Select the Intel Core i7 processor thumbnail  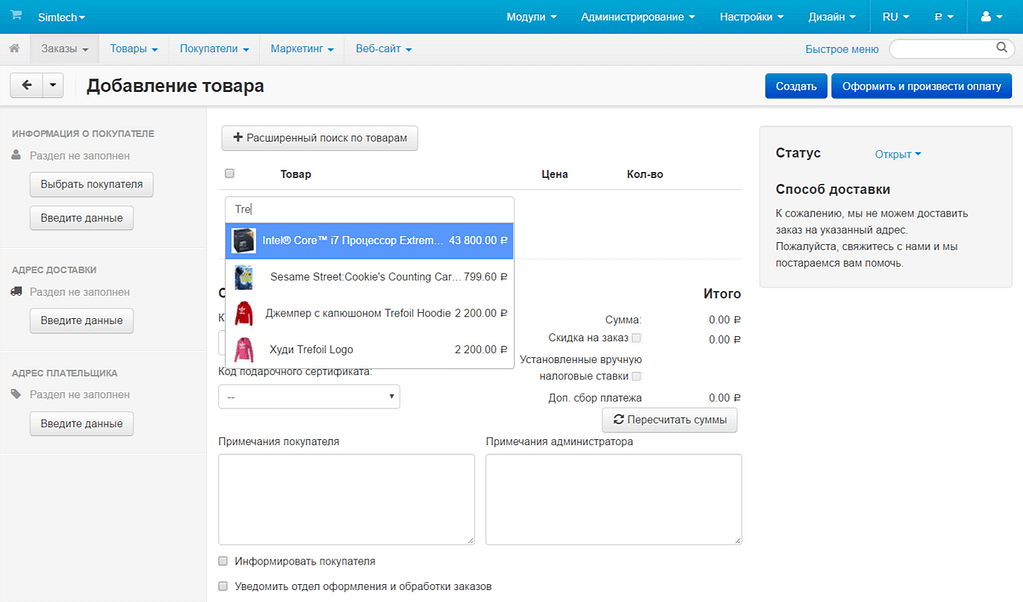pos(244,241)
